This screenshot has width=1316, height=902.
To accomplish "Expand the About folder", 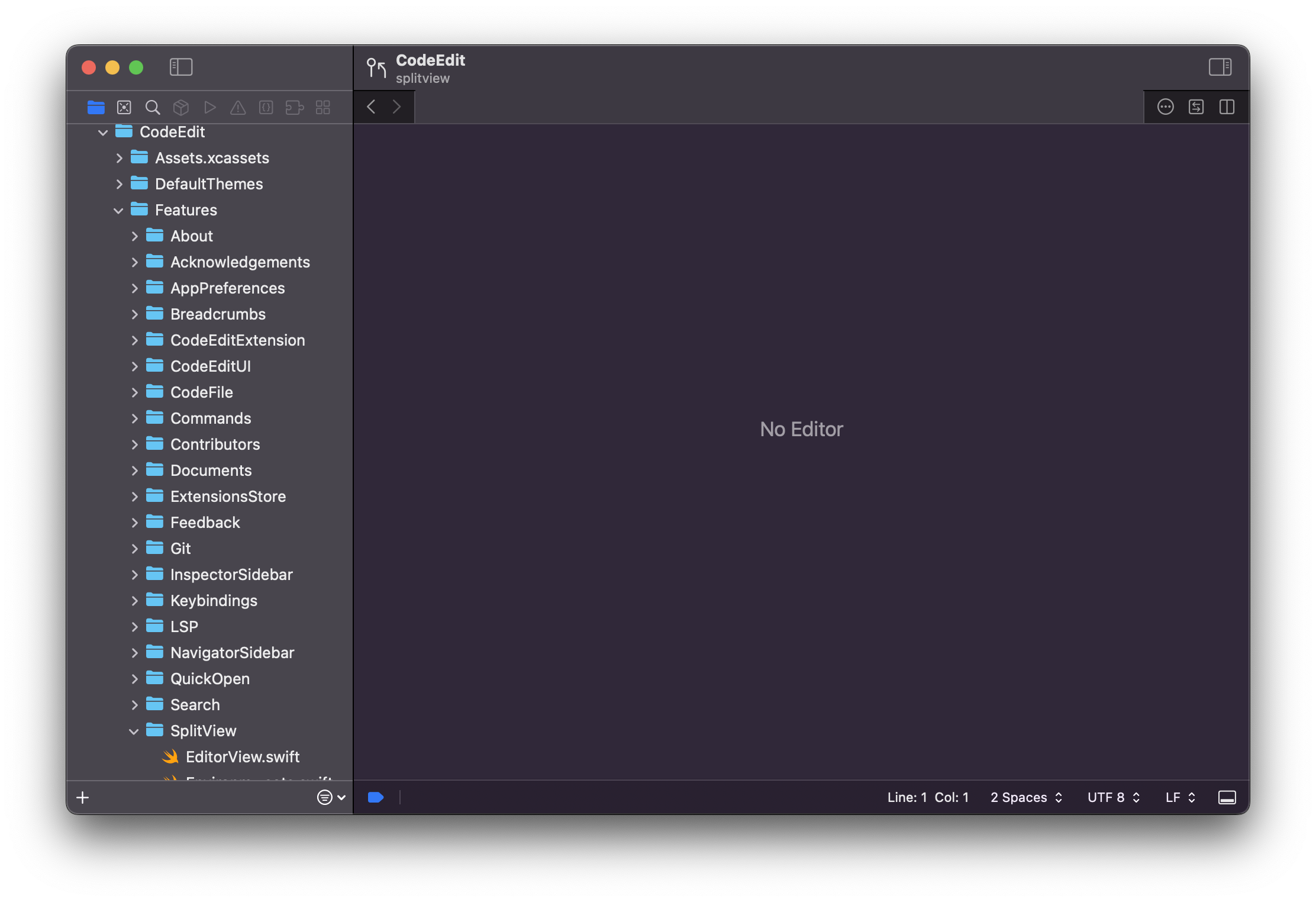I will click(134, 236).
